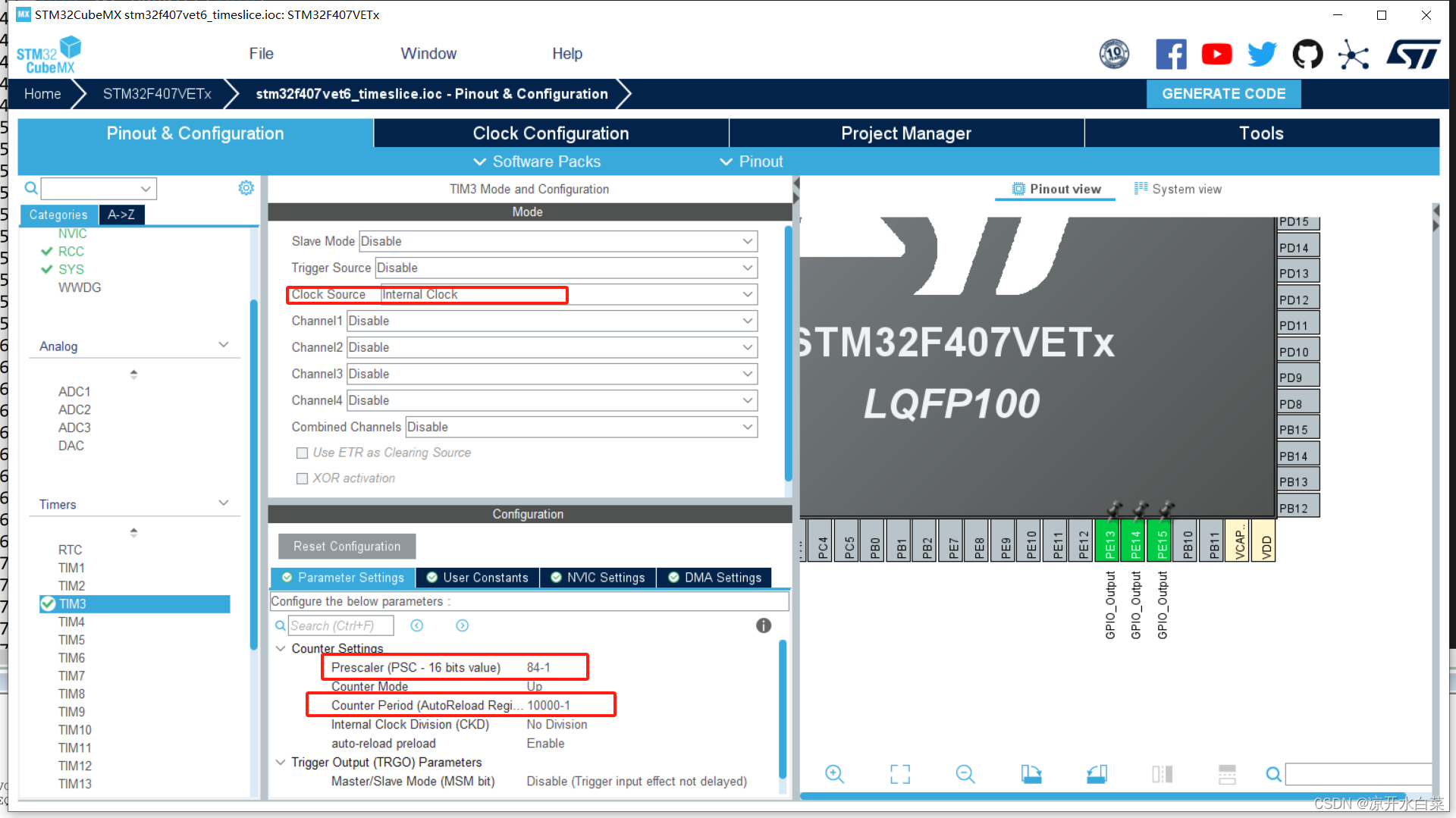The width and height of the screenshot is (1456, 818).
Task: Open the GitHub icon link
Action: pyautogui.click(x=1307, y=55)
